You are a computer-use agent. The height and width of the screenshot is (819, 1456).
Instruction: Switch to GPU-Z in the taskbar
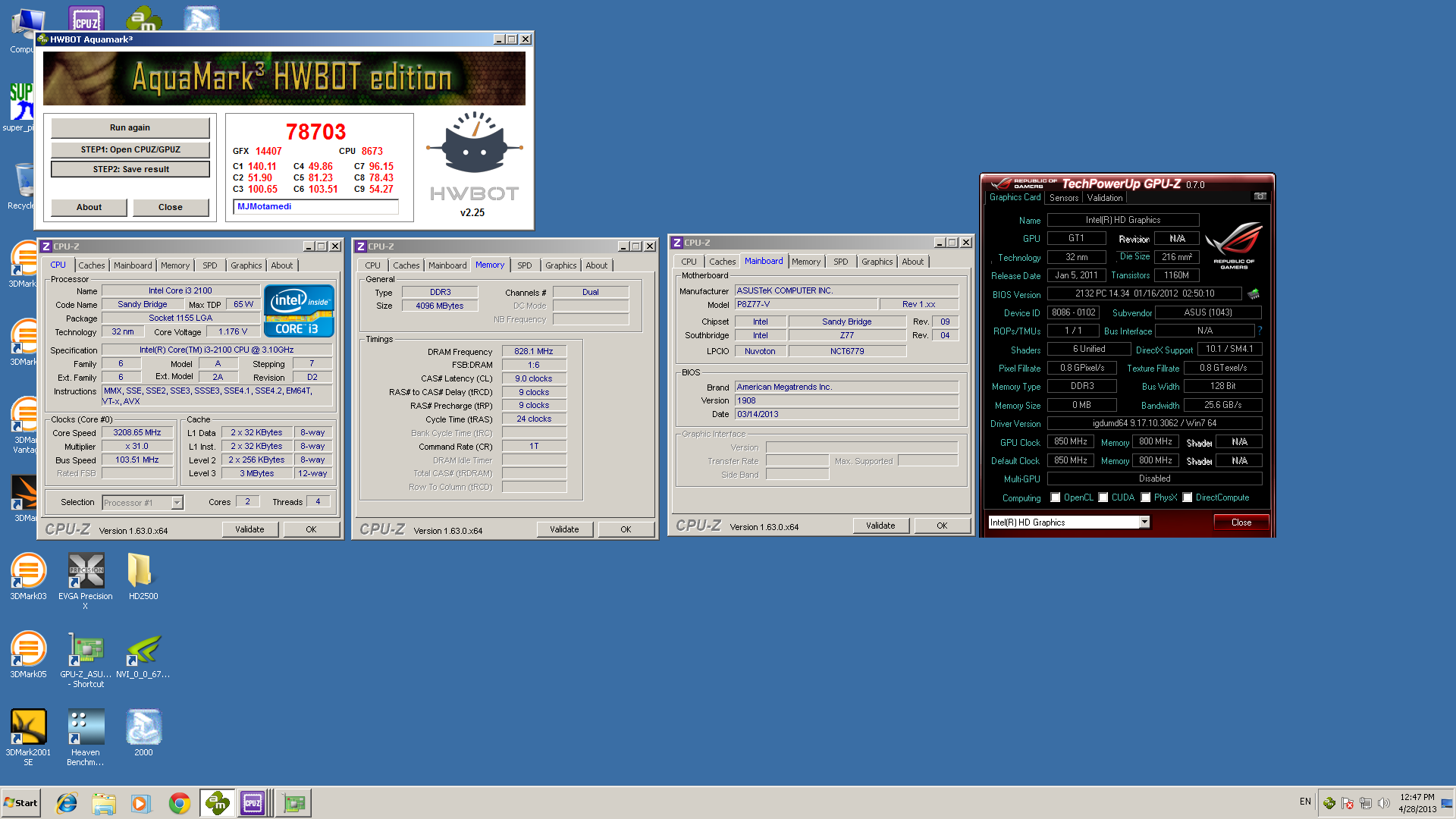[294, 803]
